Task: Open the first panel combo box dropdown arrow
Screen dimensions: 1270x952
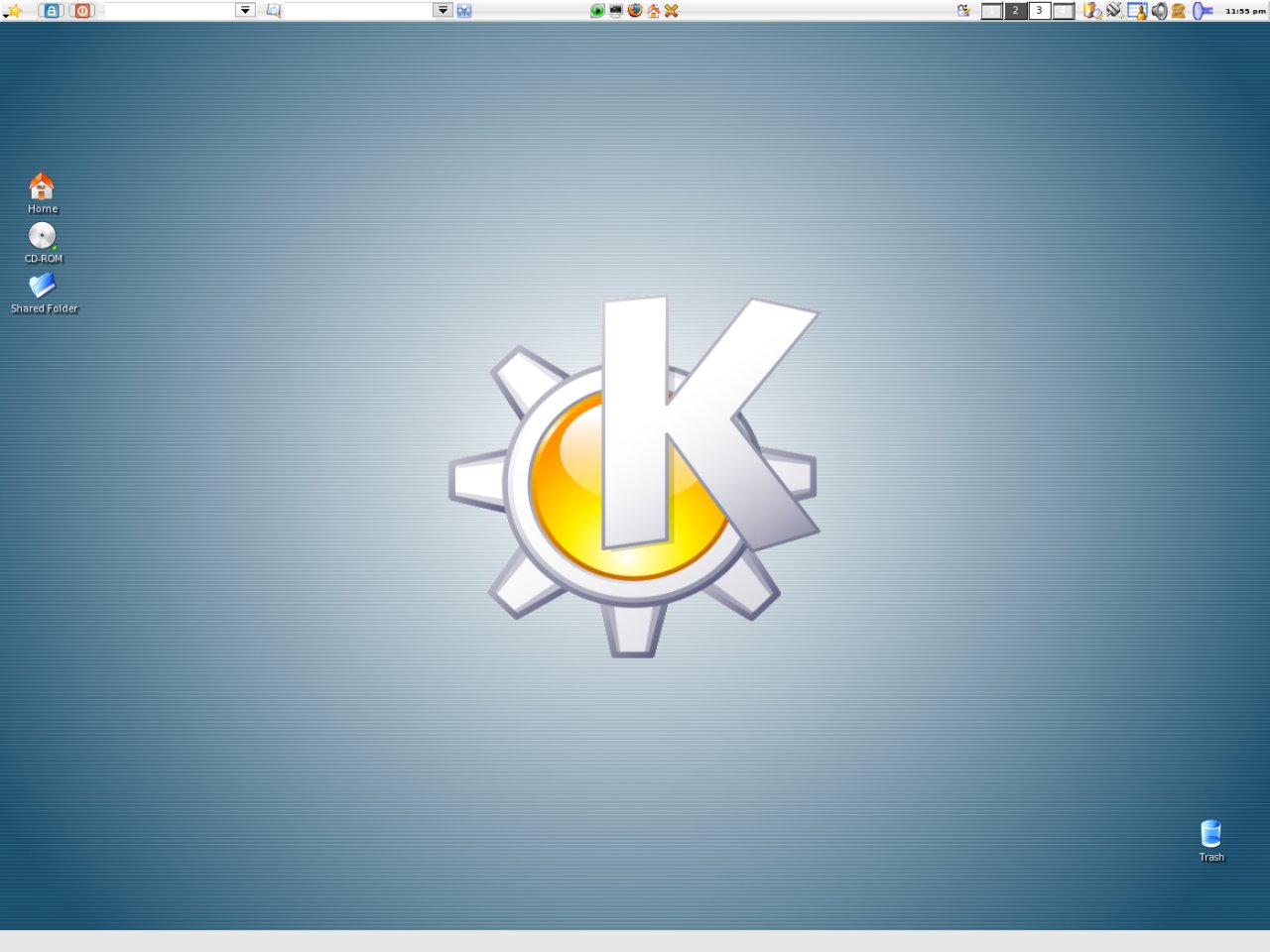Action: point(245,10)
